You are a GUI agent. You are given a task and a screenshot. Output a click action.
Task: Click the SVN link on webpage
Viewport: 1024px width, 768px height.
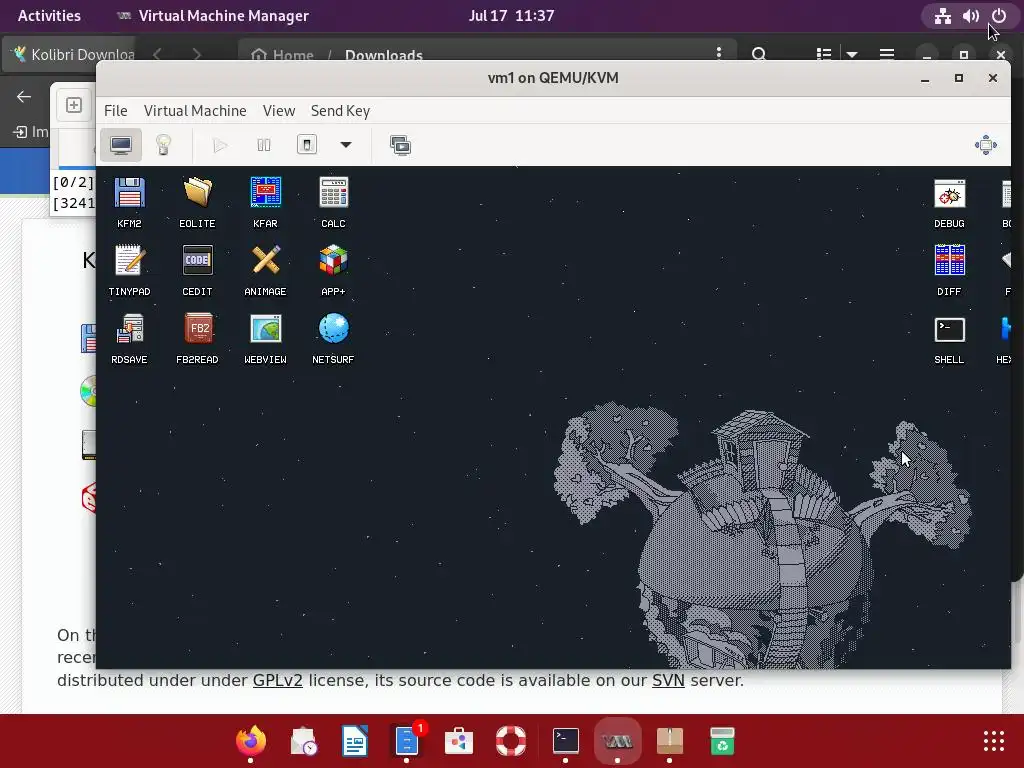point(668,680)
